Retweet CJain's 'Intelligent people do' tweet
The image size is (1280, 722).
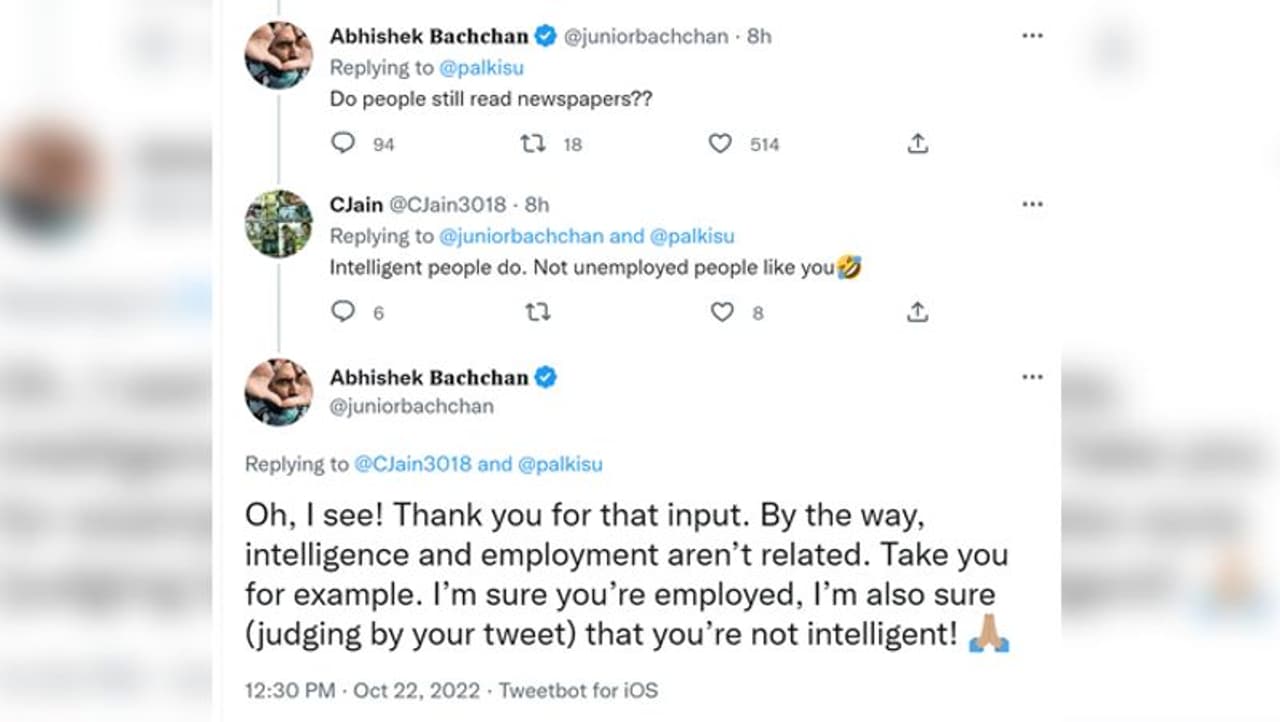coord(538,312)
